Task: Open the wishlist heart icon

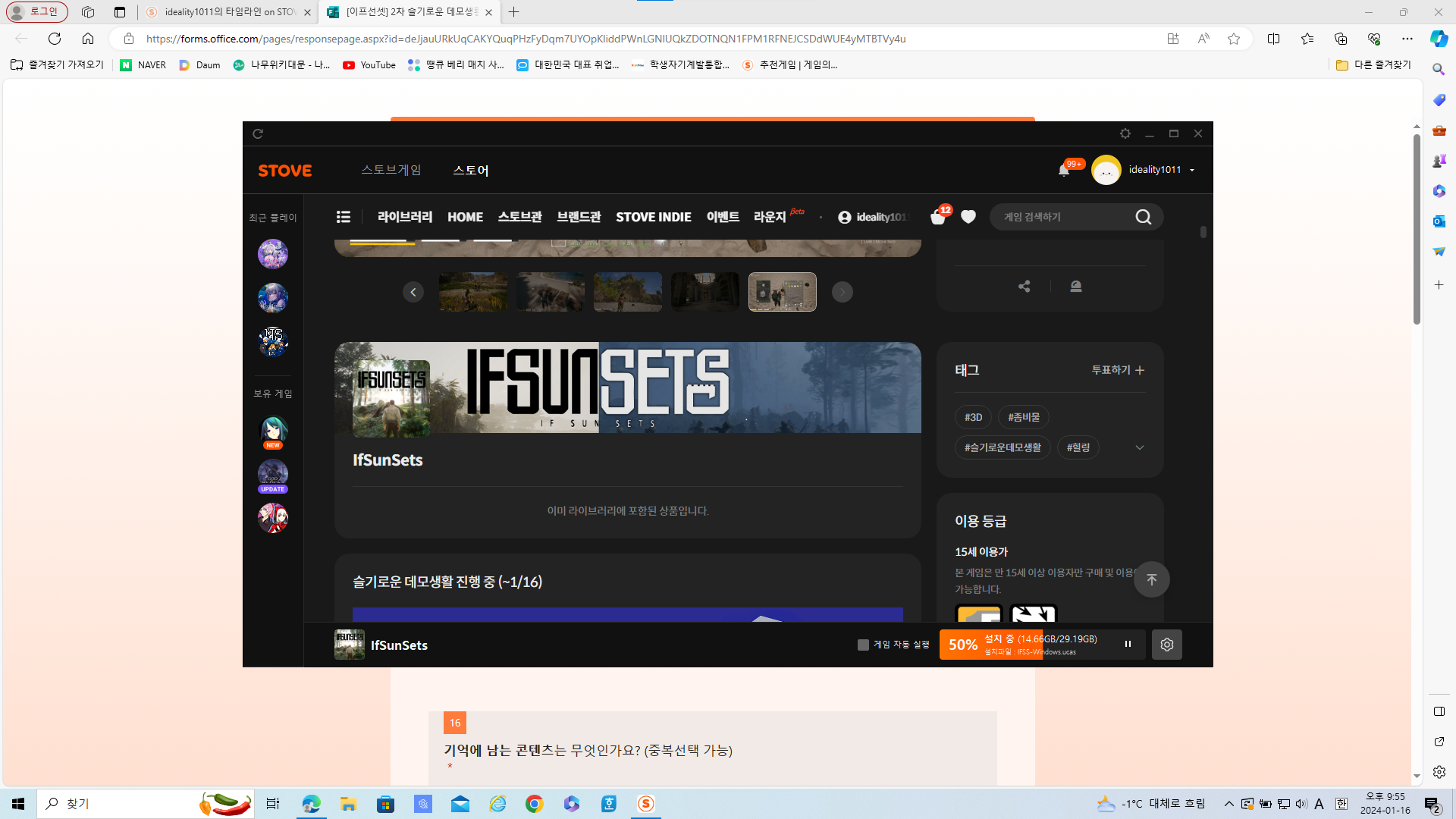Action: click(968, 217)
